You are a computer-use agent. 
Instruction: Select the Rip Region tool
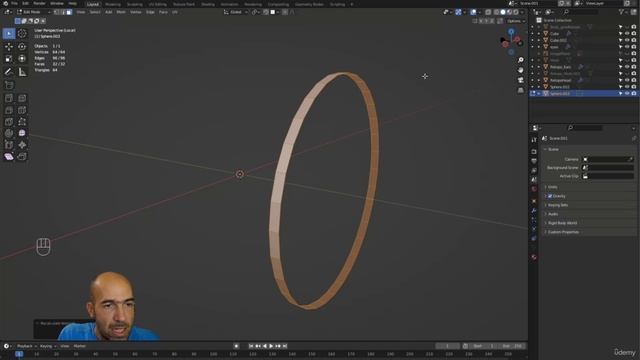[22, 157]
